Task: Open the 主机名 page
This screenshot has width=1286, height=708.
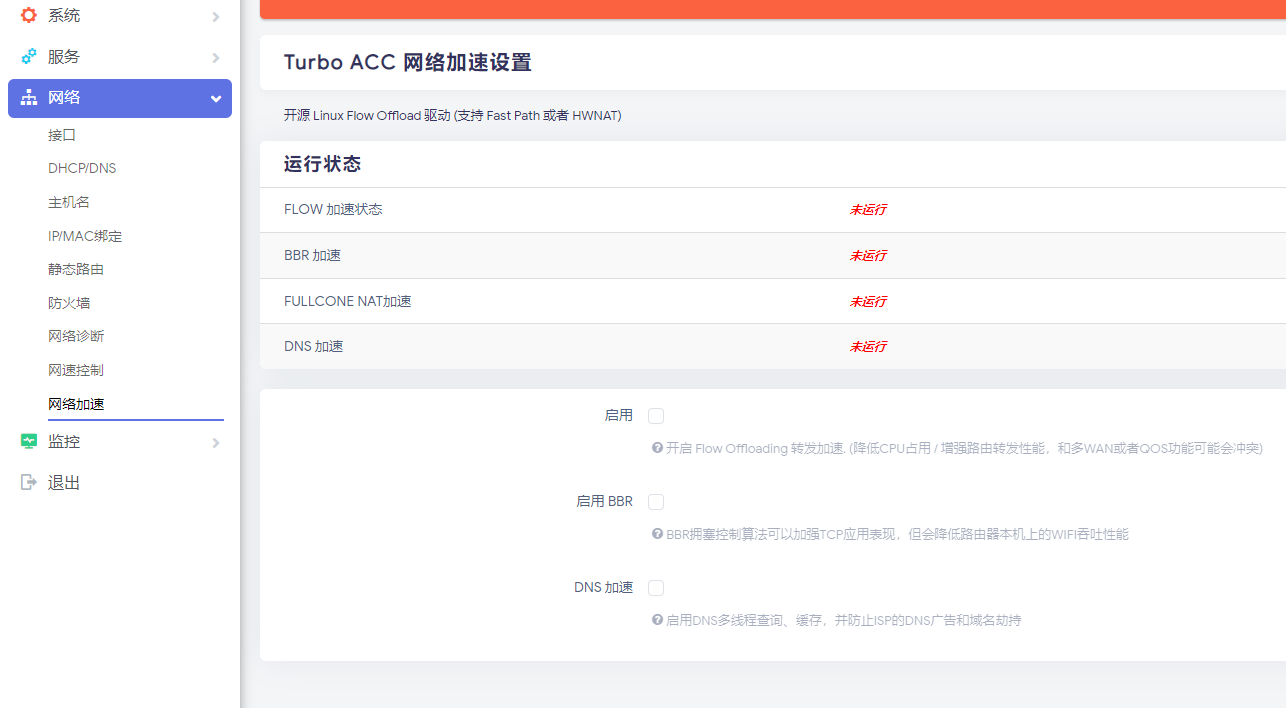Action: (69, 202)
